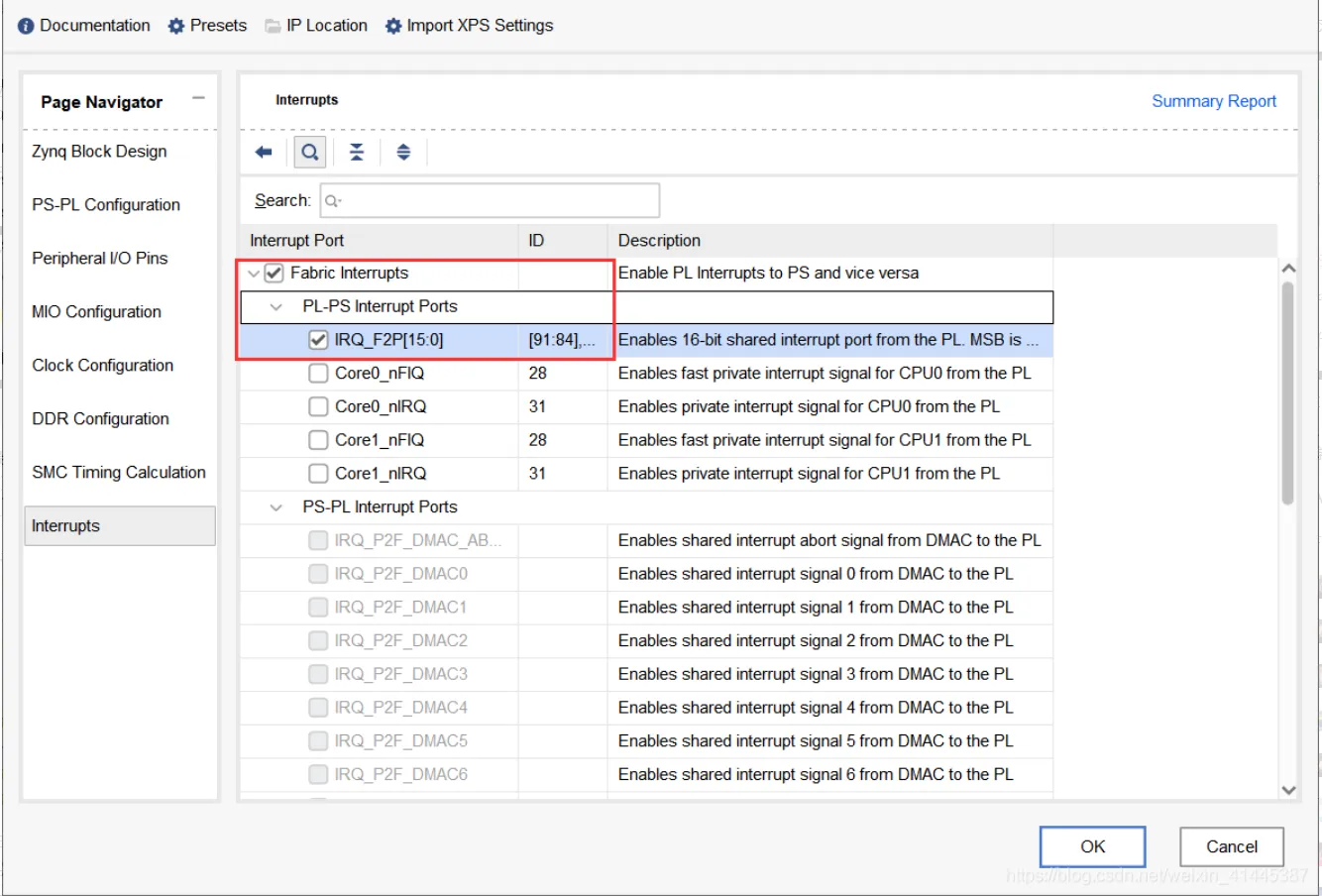The width and height of the screenshot is (1322, 896).
Task: Collapse the Fabric Interrupts tree node
Action: [x=254, y=274]
